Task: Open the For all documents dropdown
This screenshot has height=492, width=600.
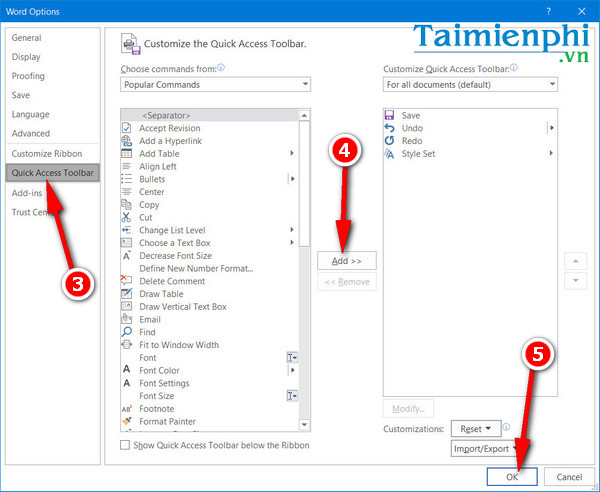Action: 470,85
